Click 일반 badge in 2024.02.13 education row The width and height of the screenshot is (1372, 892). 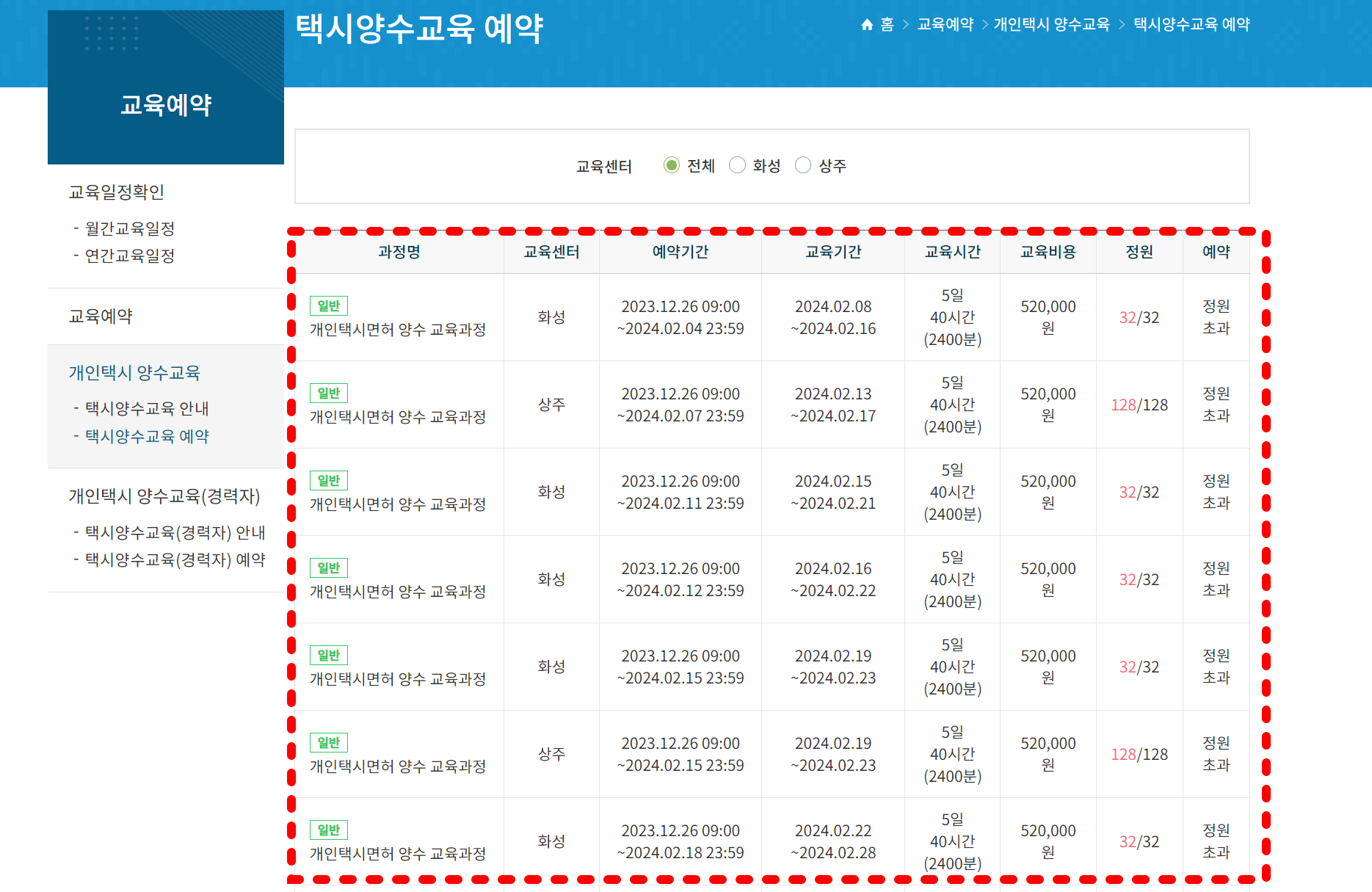(329, 393)
